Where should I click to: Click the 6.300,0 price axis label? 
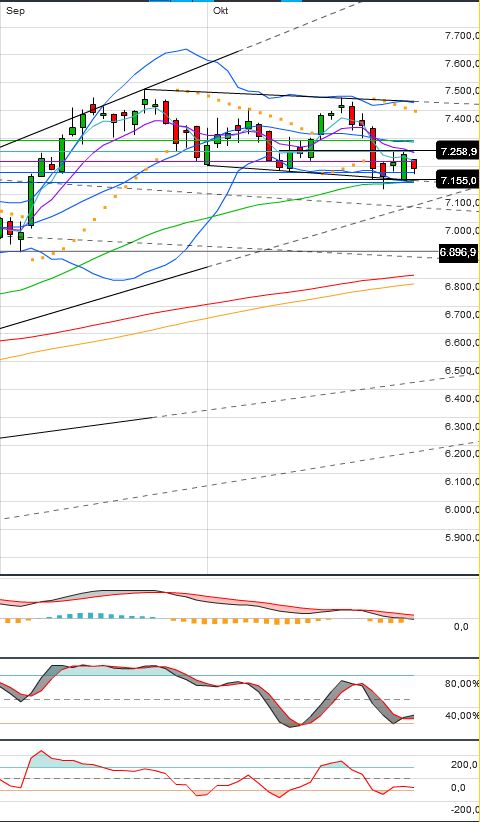(x=462, y=427)
